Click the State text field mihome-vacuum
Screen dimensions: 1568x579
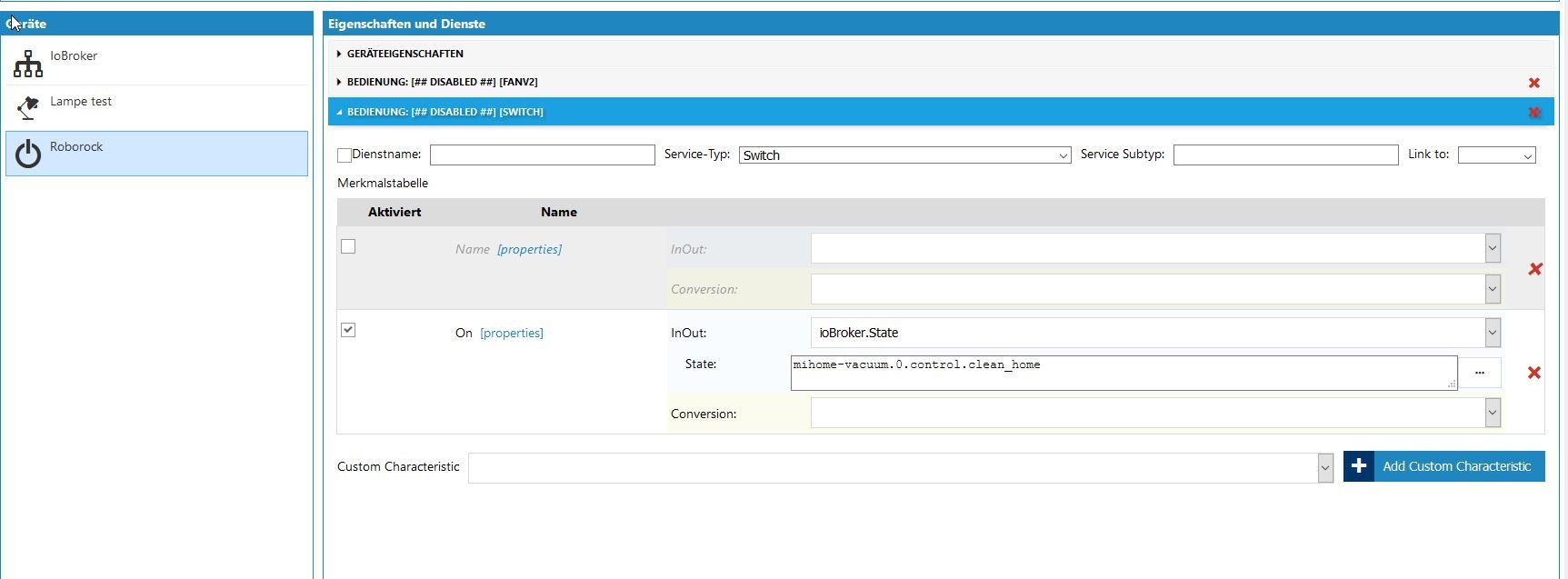[x=1124, y=373]
